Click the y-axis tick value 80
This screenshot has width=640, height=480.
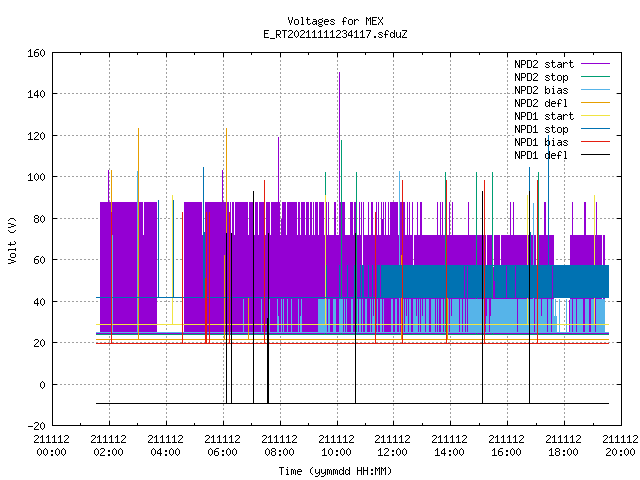pyautogui.click(x=39, y=219)
